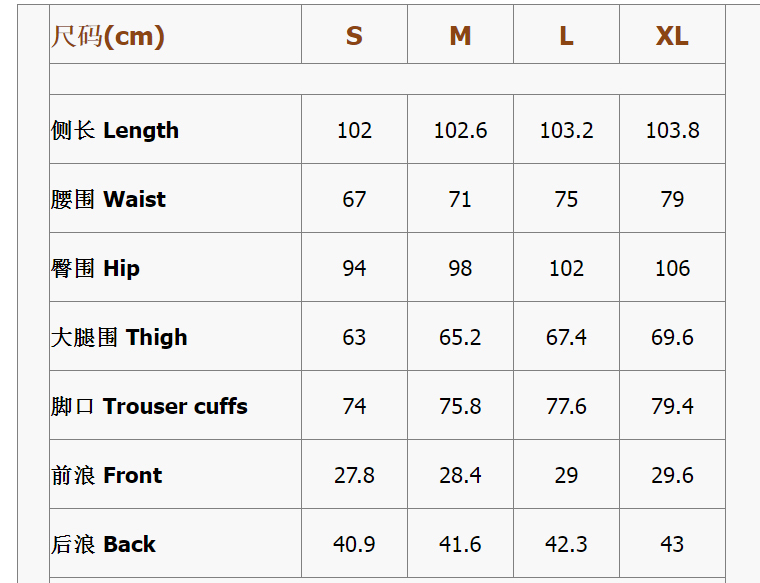Select the M size column header
The height and width of the screenshot is (583, 760).
point(460,36)
